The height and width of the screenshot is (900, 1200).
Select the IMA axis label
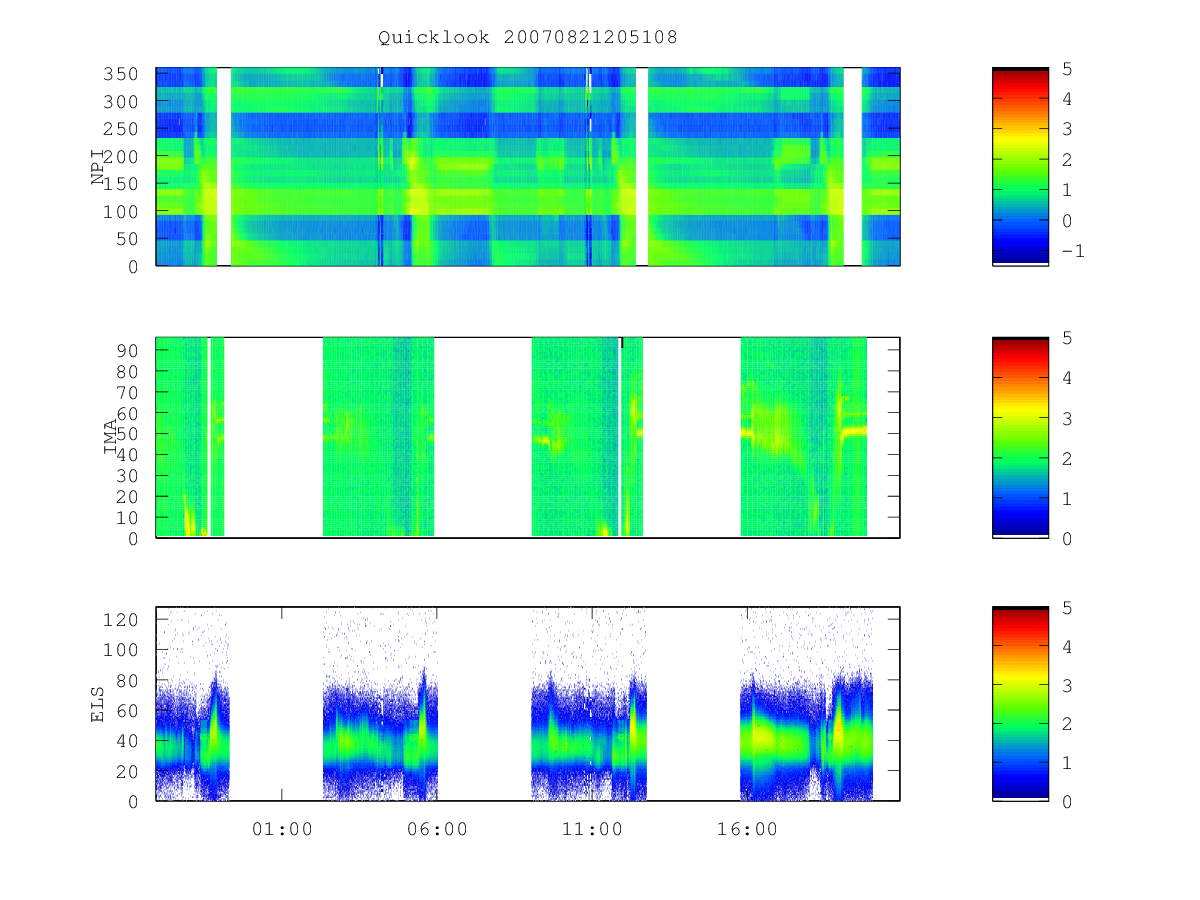tap(111, 437)
